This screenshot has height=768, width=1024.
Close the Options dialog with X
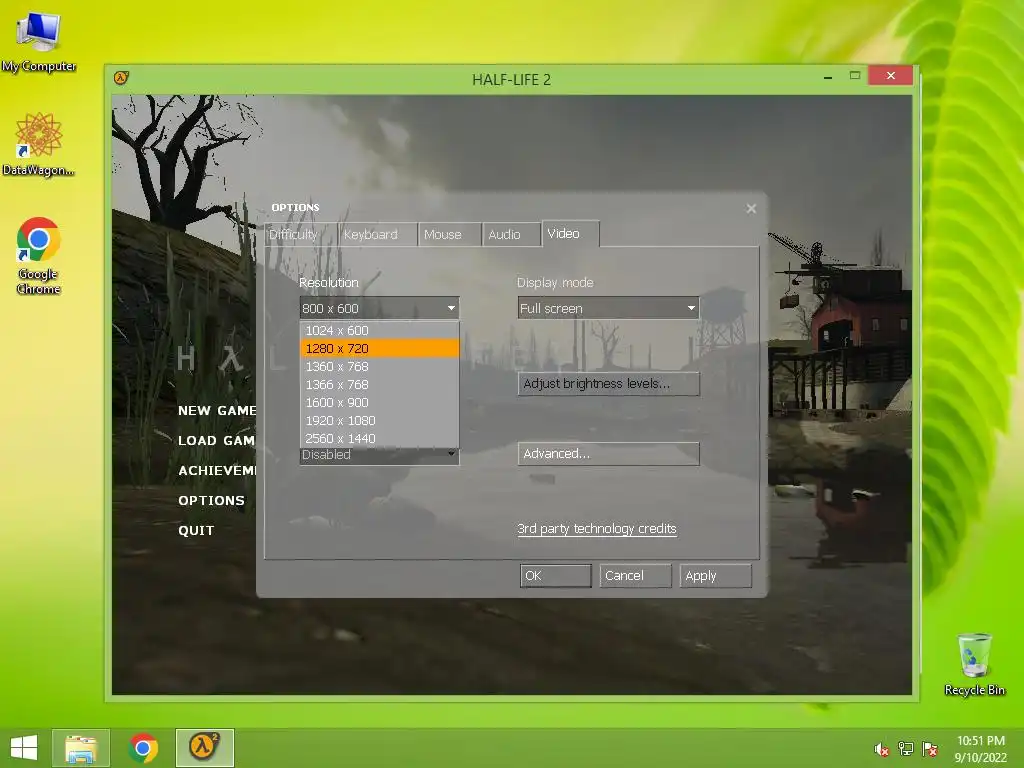(751, 208)
